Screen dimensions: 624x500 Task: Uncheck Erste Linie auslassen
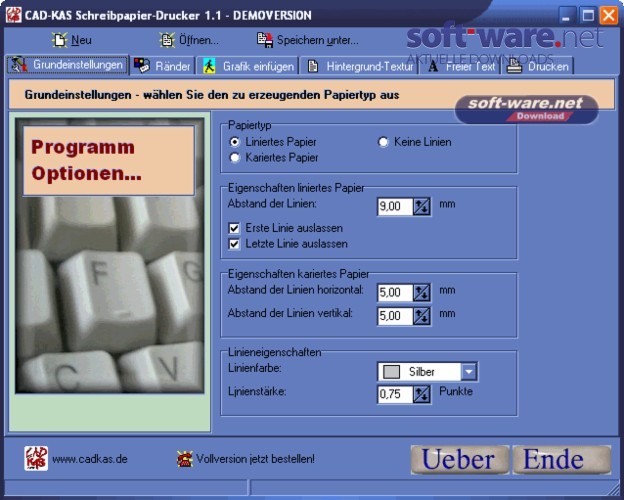click(234, 228)
